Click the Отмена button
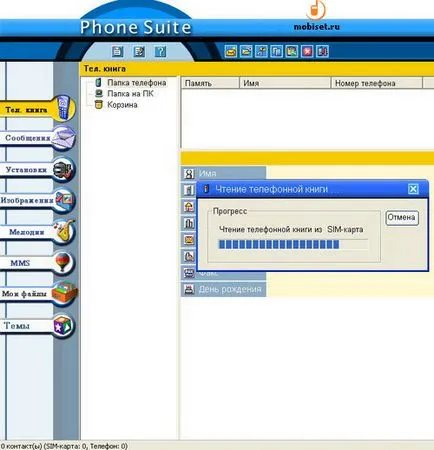Screen dimensions: 434x450 (402, 218)
